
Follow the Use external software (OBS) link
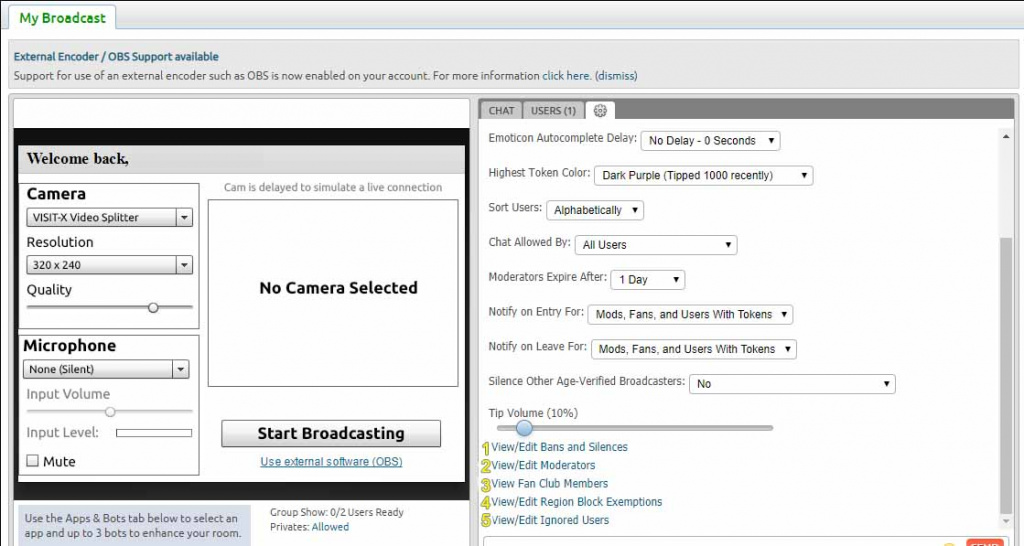click(331, 462)
